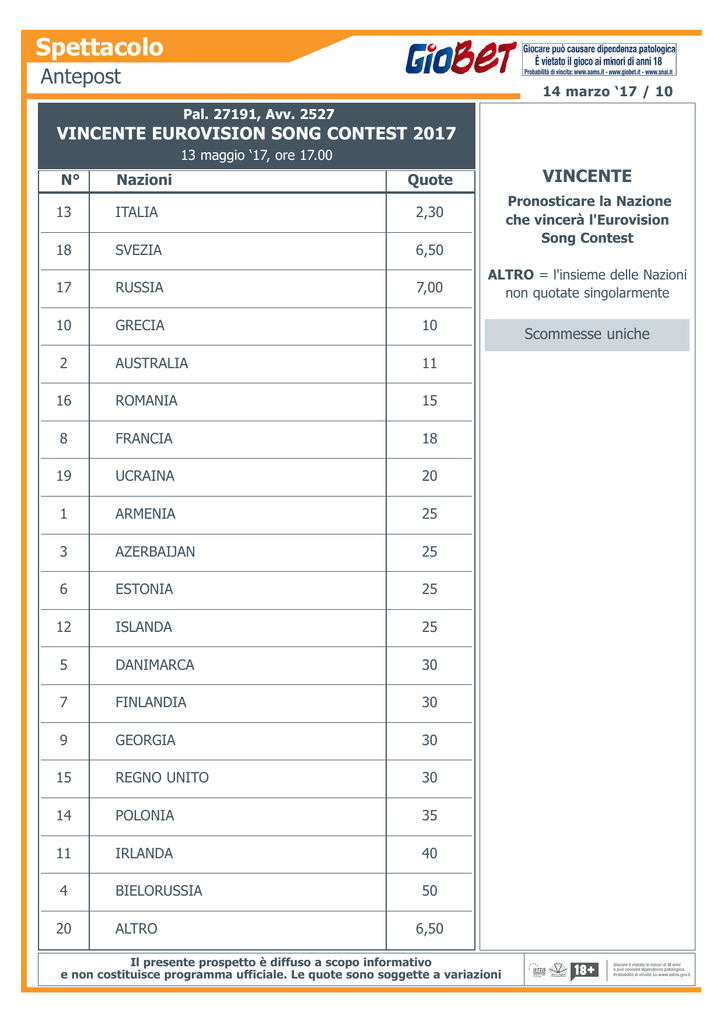Click the N° column header
Viewport: 724px width, 1024px height.
click(x=70, y=180)
